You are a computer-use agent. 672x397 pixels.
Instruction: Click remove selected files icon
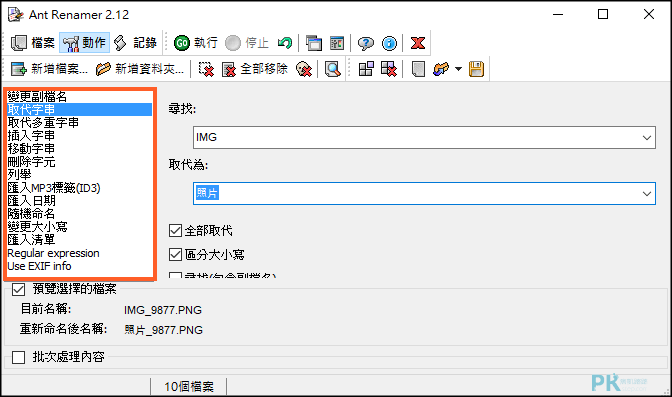(206, 69)
